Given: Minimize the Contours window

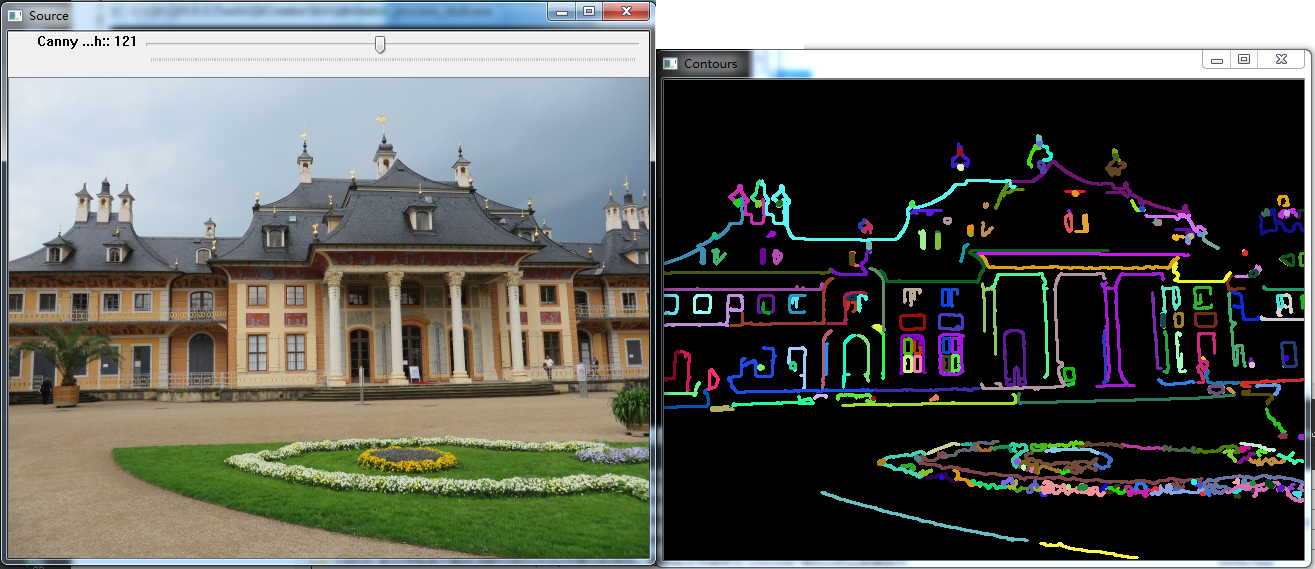Looking at the screenshot, I should coord(1217,60).
